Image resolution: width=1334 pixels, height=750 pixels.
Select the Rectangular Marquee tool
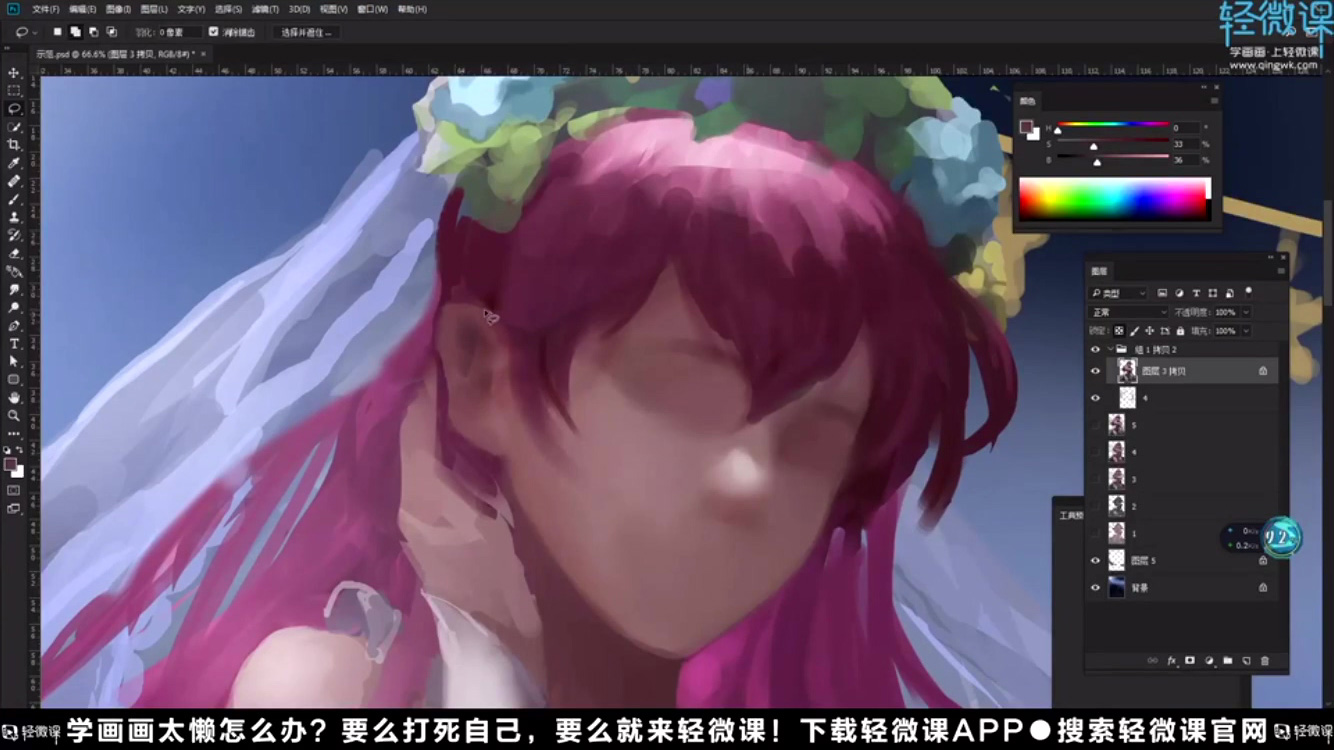pyautogui.click(x=14, y=91)
